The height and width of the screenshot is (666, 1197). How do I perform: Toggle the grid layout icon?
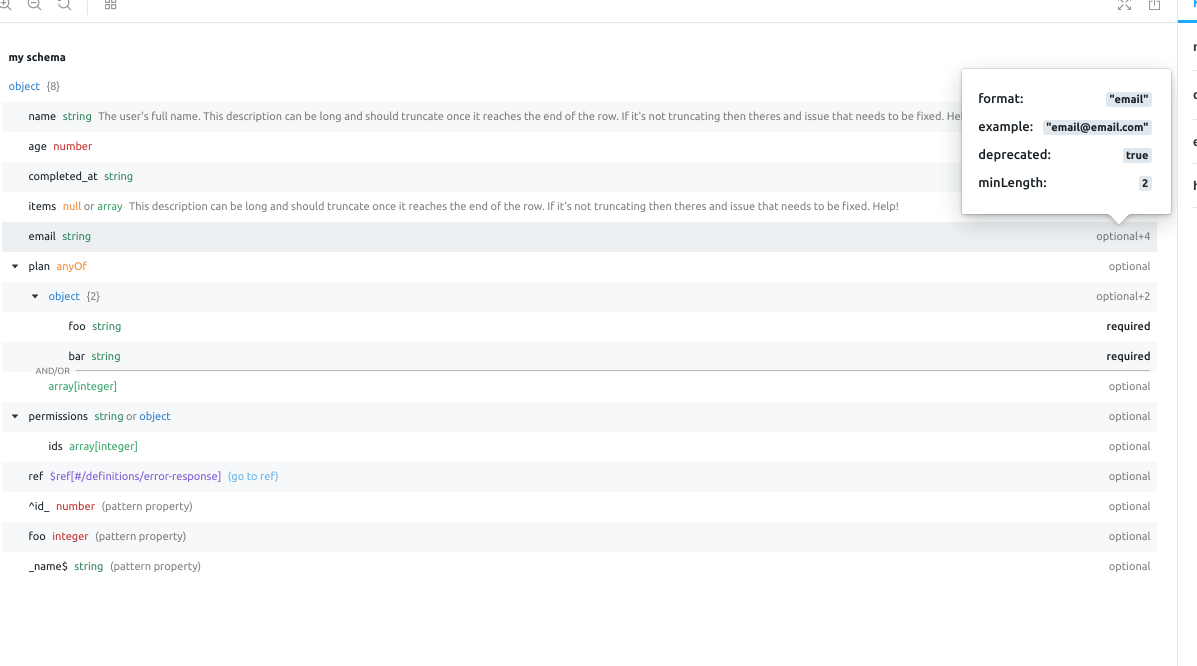(x=110, y=5)
